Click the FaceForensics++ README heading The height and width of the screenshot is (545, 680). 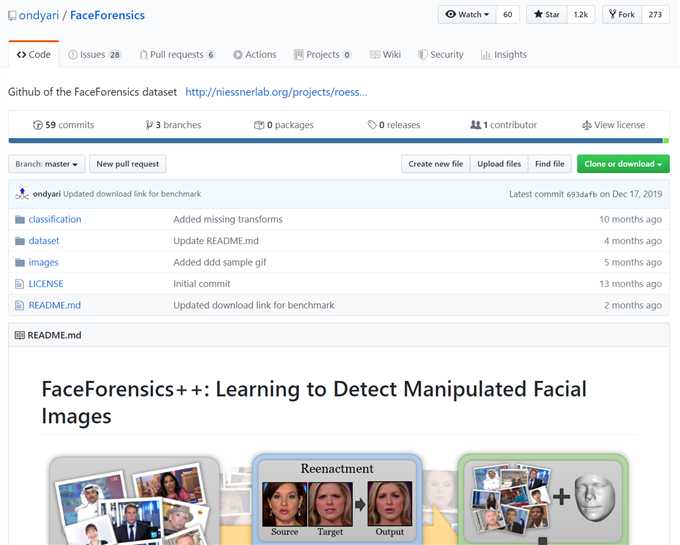pyautogui.click(x=314, y=402)
